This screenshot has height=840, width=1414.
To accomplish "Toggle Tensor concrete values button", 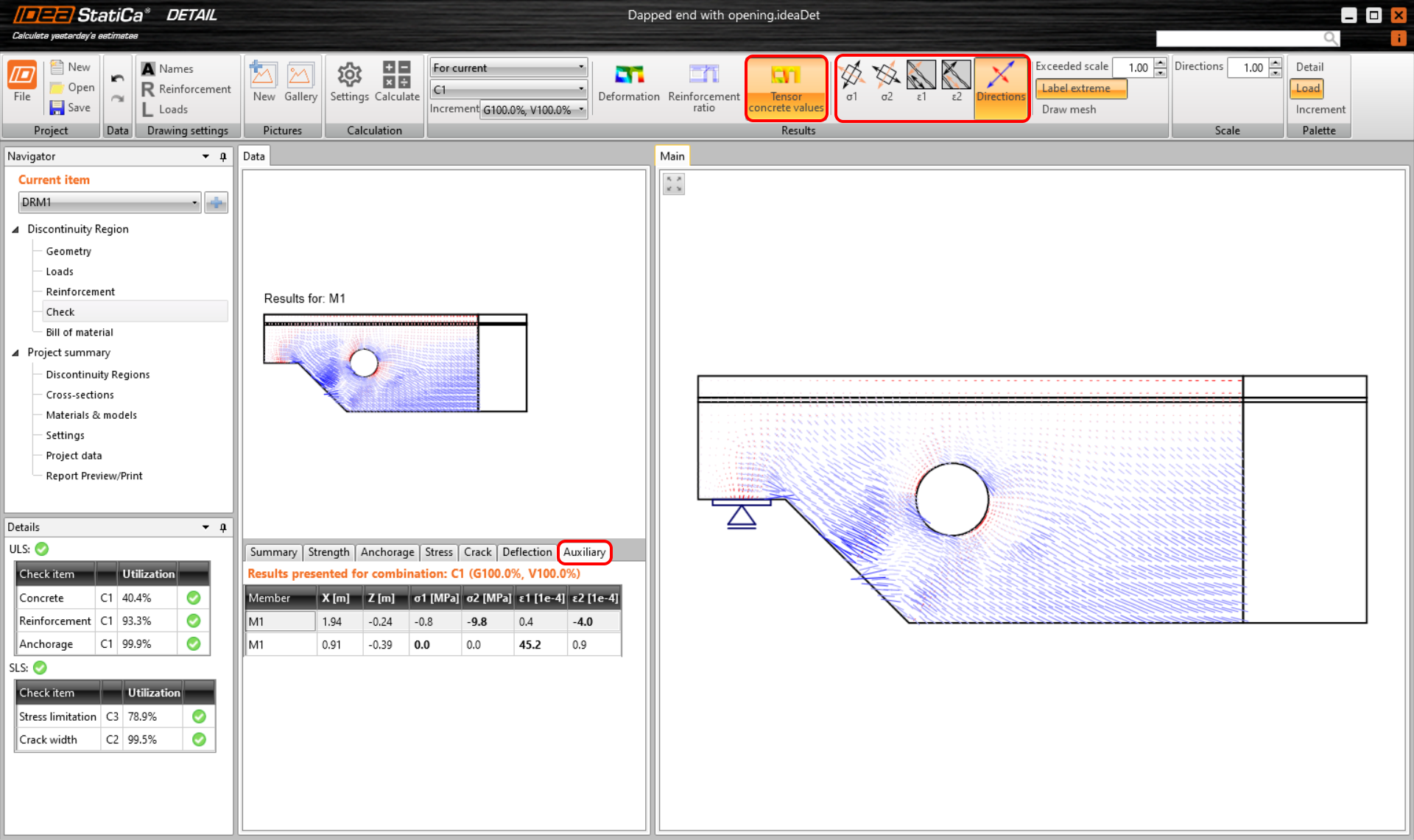I will [x=786, y=88].
